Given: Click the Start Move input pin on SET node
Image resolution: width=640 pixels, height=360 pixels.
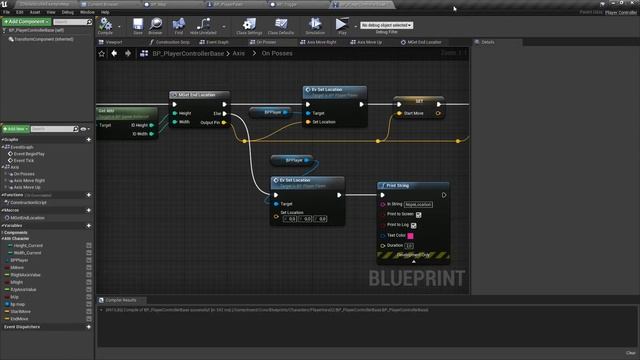Looking at the screenshot, I should point(399,113).
